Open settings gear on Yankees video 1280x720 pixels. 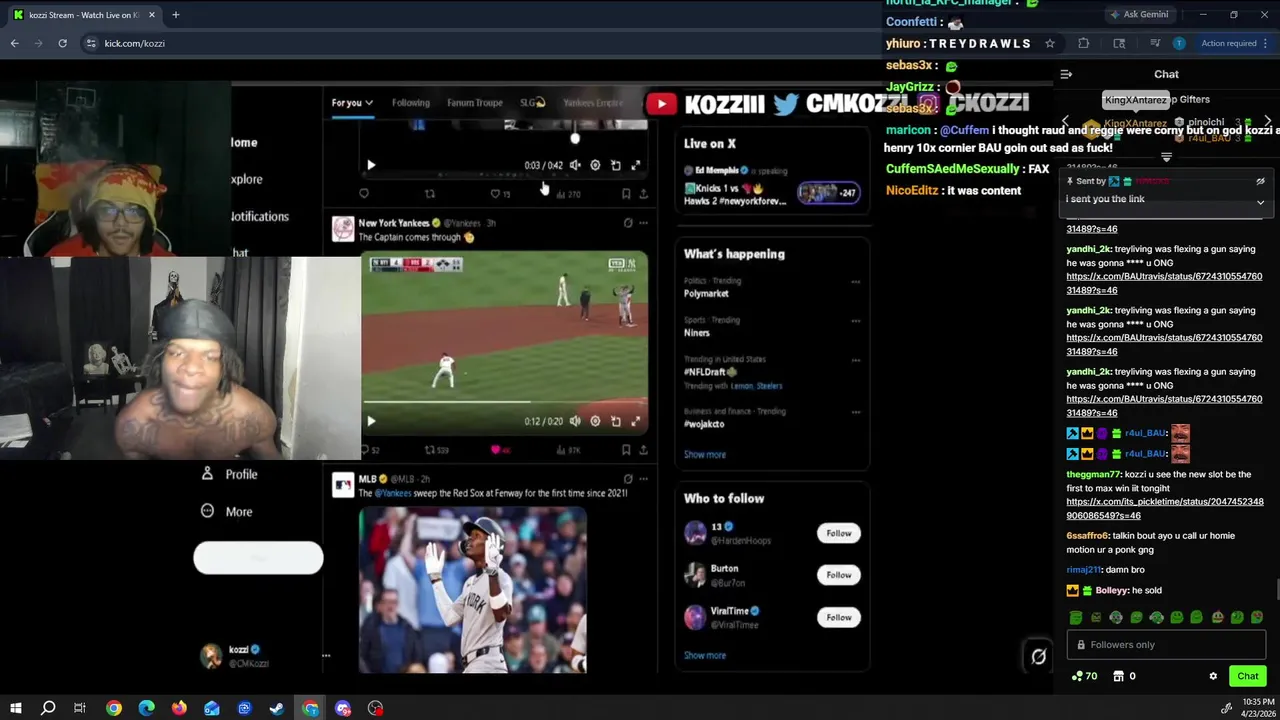coord(595,421)
